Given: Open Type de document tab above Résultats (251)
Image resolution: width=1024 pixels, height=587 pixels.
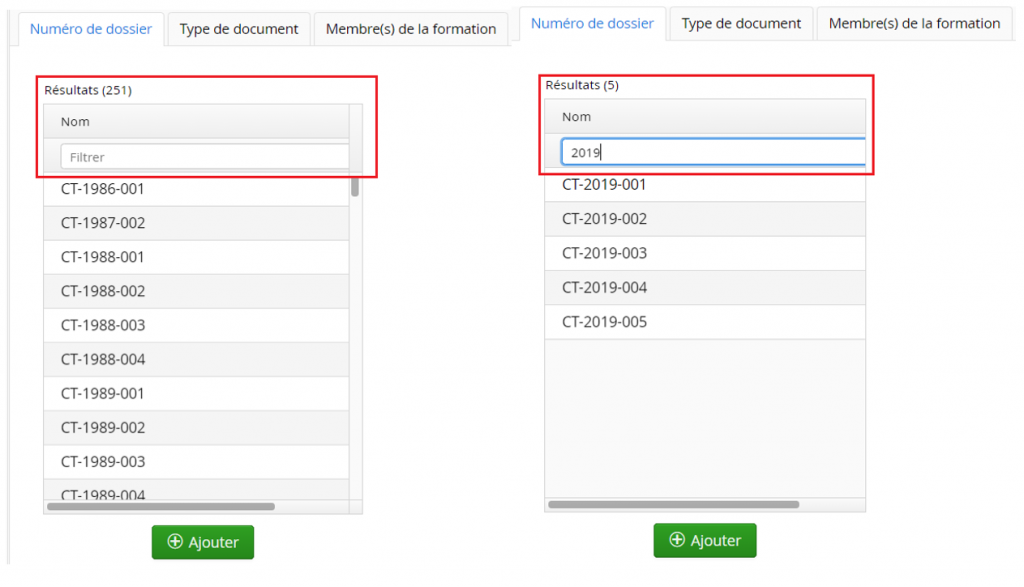Looking at the screenshot, I should point(239,29).
